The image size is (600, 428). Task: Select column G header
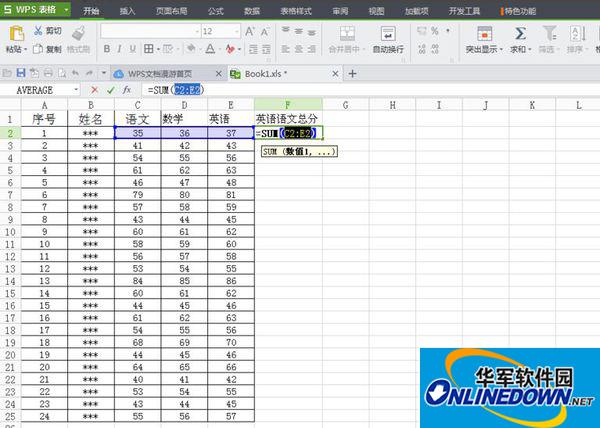[346, 105]
